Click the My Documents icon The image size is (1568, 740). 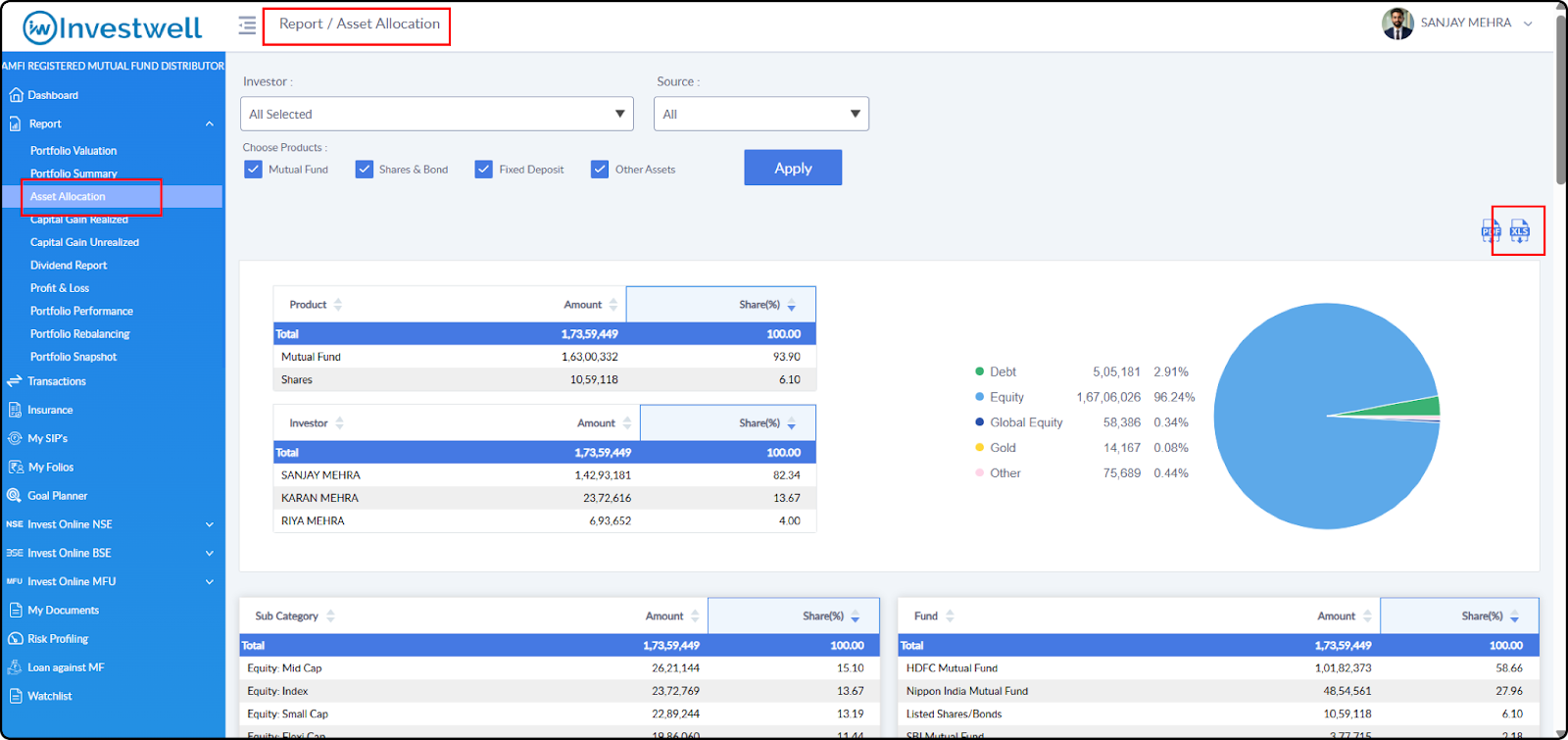[x=16, y=610]
